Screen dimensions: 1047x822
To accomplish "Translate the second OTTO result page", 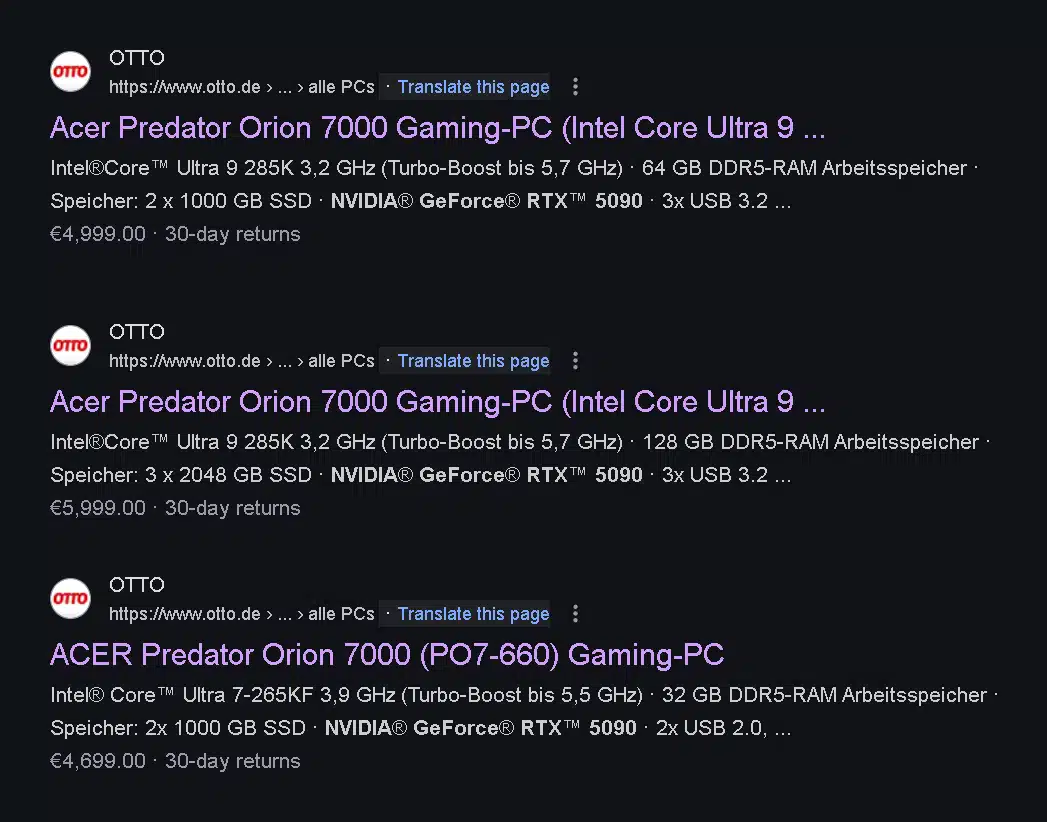I will pos(473,361).
